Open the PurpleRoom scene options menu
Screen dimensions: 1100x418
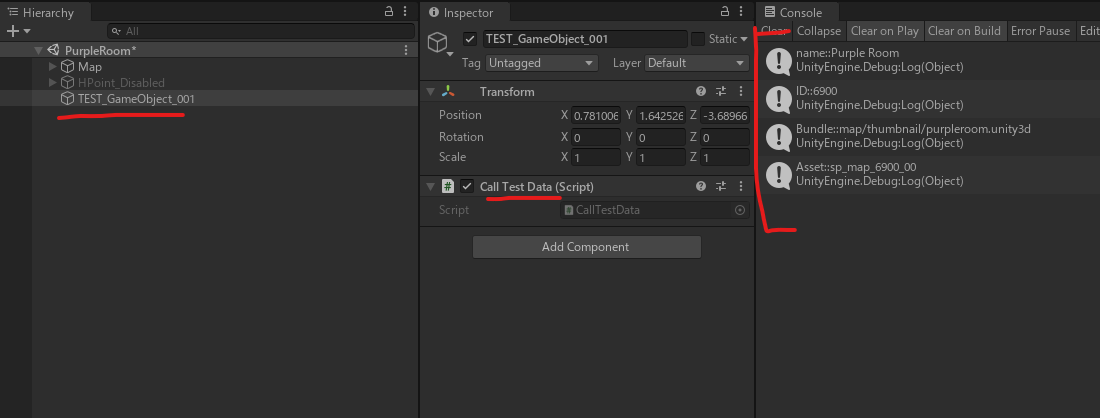[x=405, y=50]
